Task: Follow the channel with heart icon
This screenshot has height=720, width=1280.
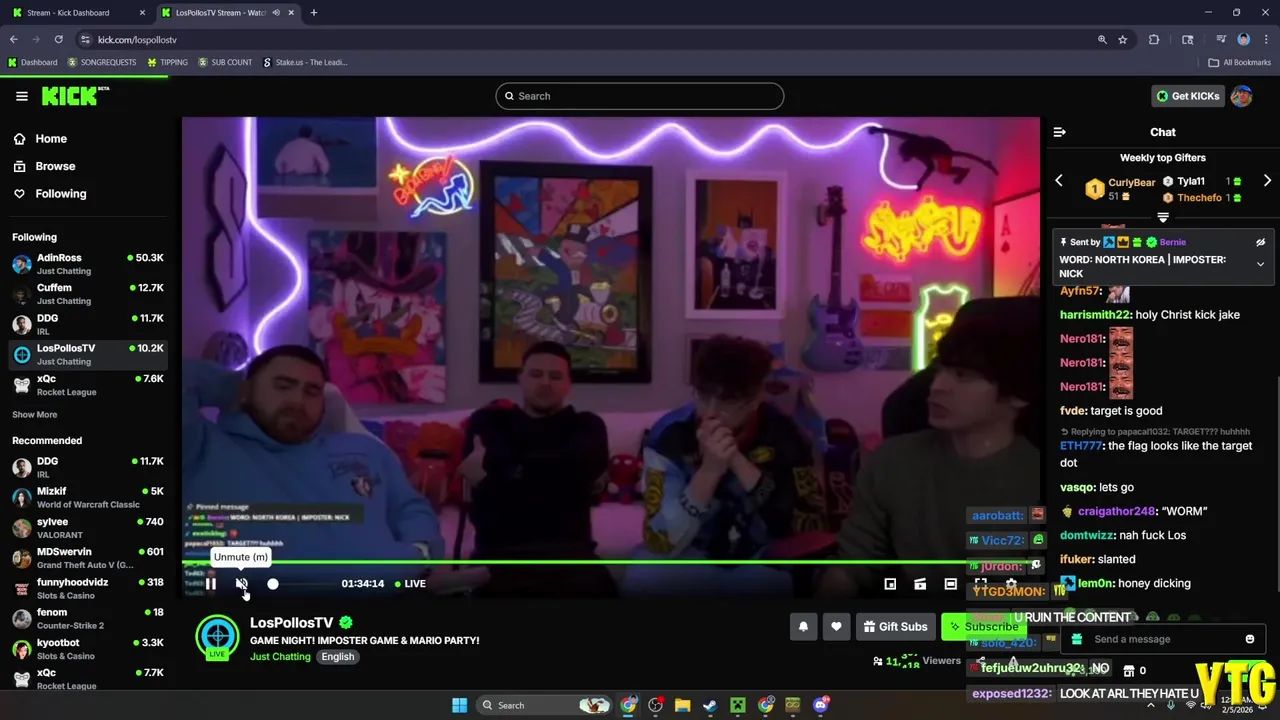Action: [836, 627]
